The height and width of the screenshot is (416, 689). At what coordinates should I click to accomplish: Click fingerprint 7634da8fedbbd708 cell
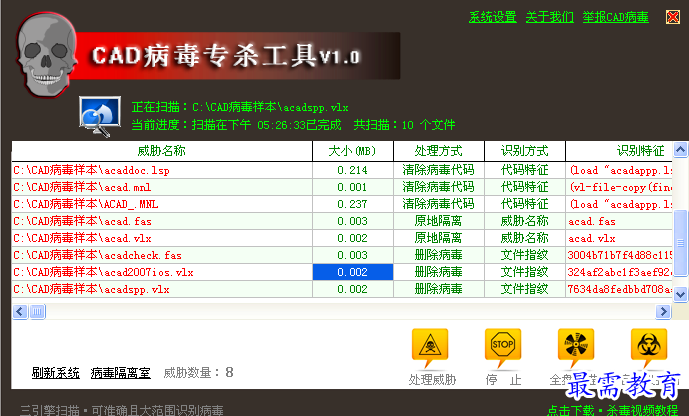tap(619, 289)
